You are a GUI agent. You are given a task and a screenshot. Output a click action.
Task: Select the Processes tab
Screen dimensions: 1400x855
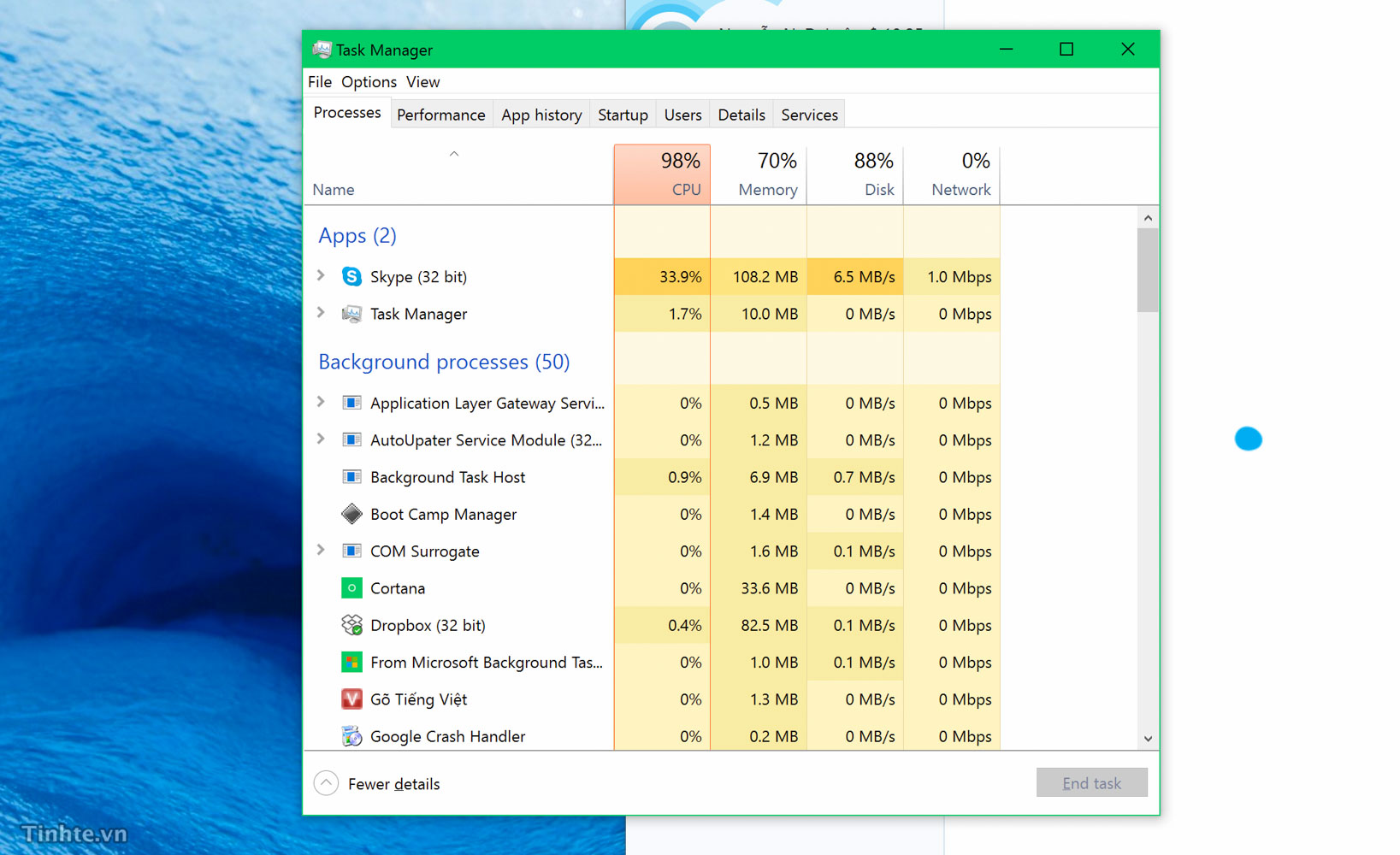tap(347, 113)
